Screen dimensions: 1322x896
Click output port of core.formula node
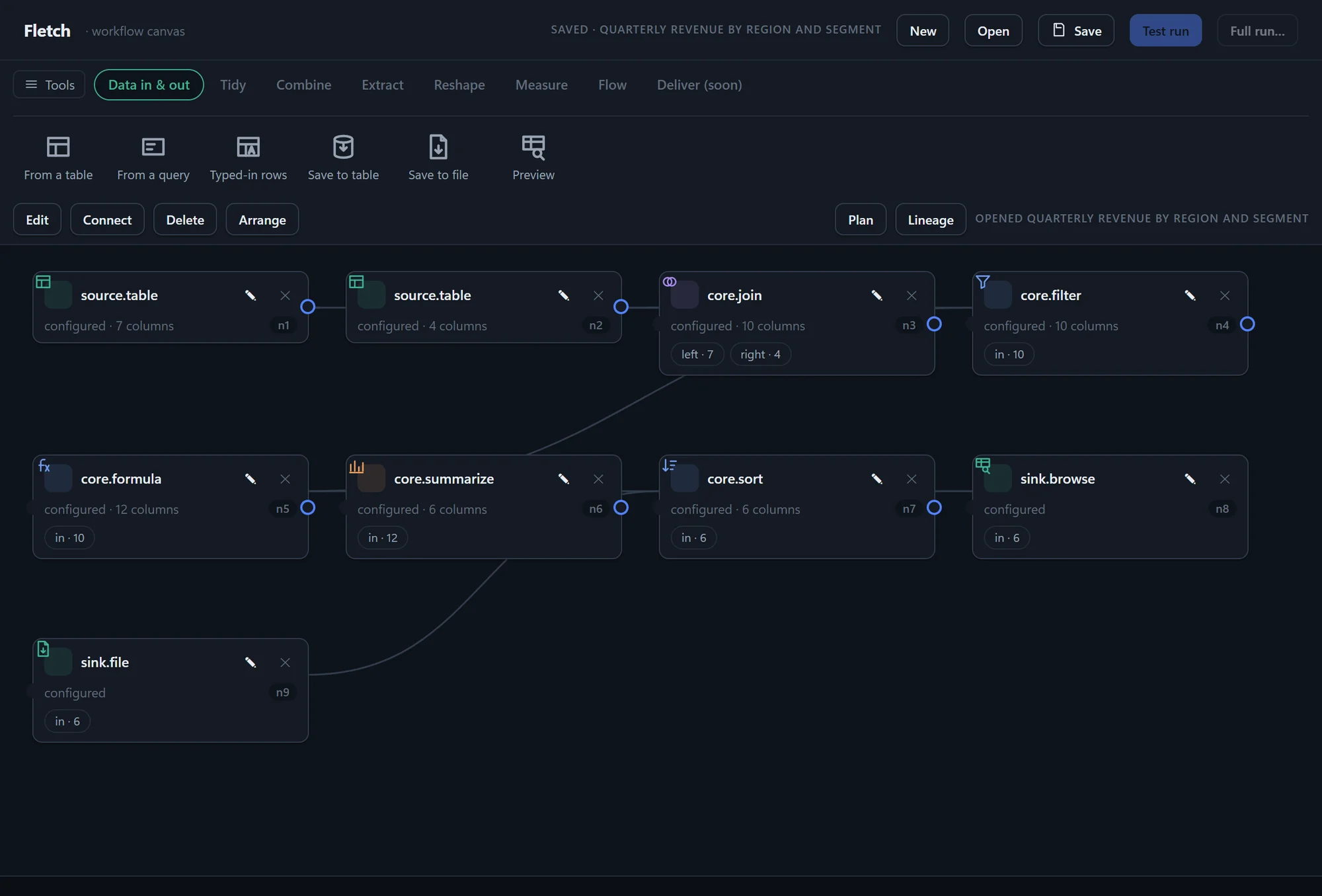coord(308,507)
